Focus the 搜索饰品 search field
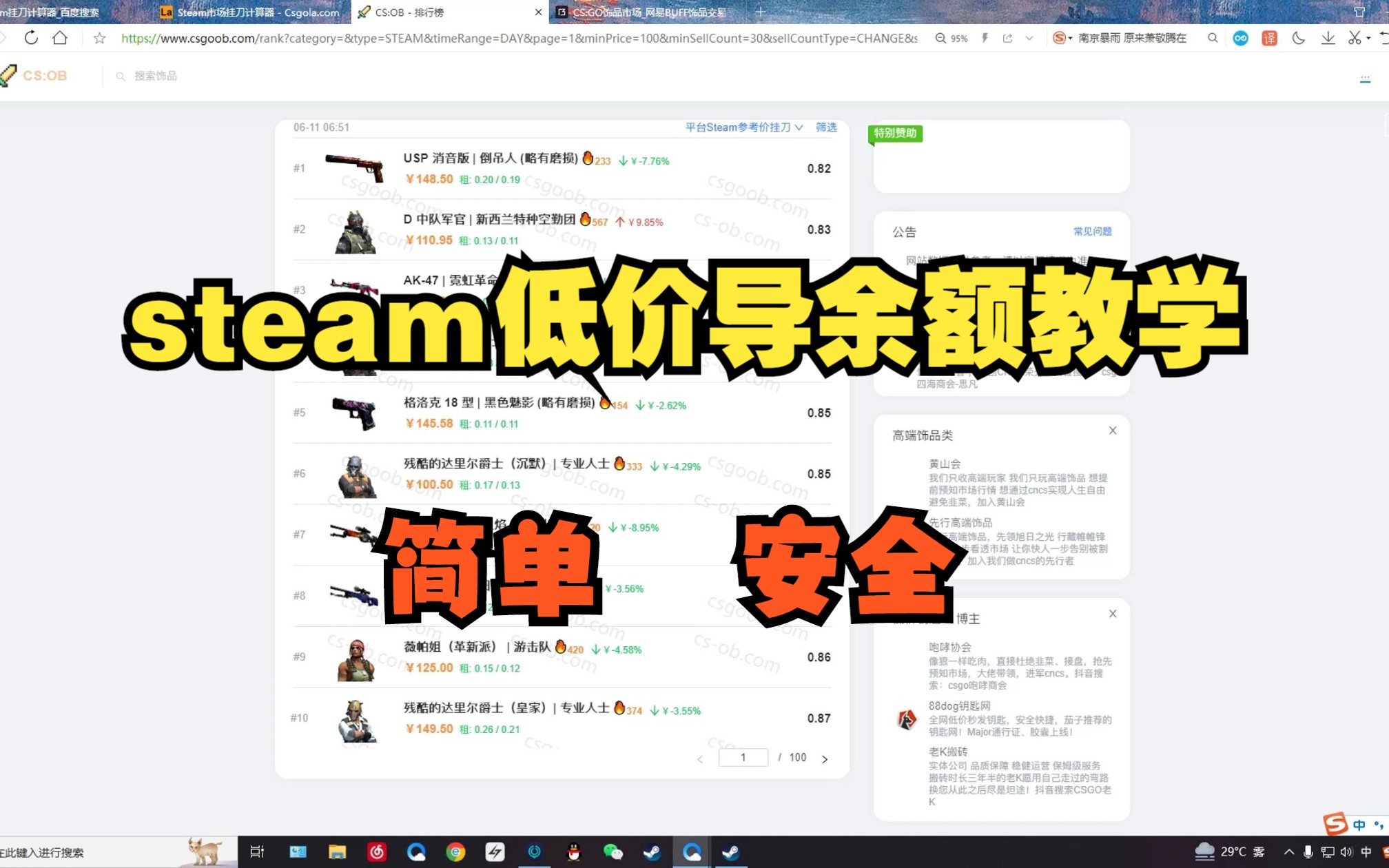Image resolution: width=1389 pixels, height=868 pixels. (x=155, y=76)
